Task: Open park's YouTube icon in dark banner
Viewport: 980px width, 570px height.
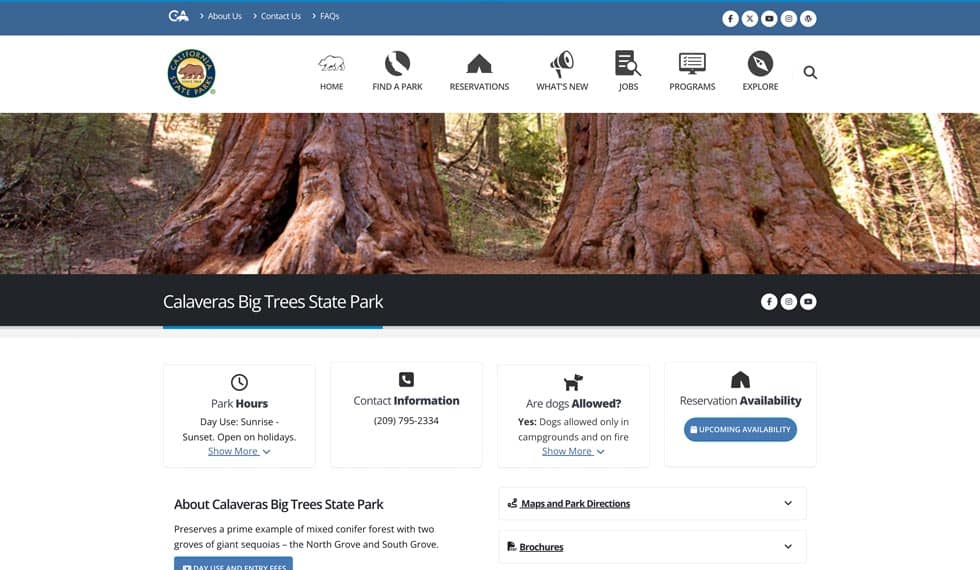Action: 808,302
